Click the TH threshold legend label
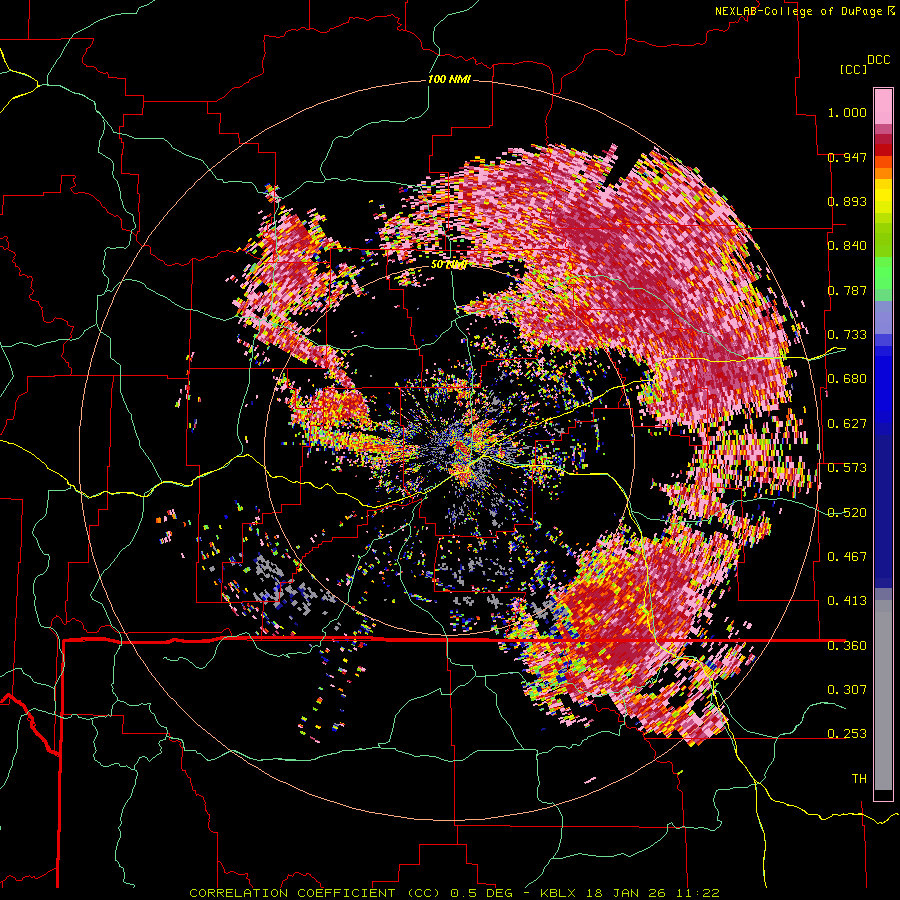Viewport: 900px width, 900px height. pos(859,779)
